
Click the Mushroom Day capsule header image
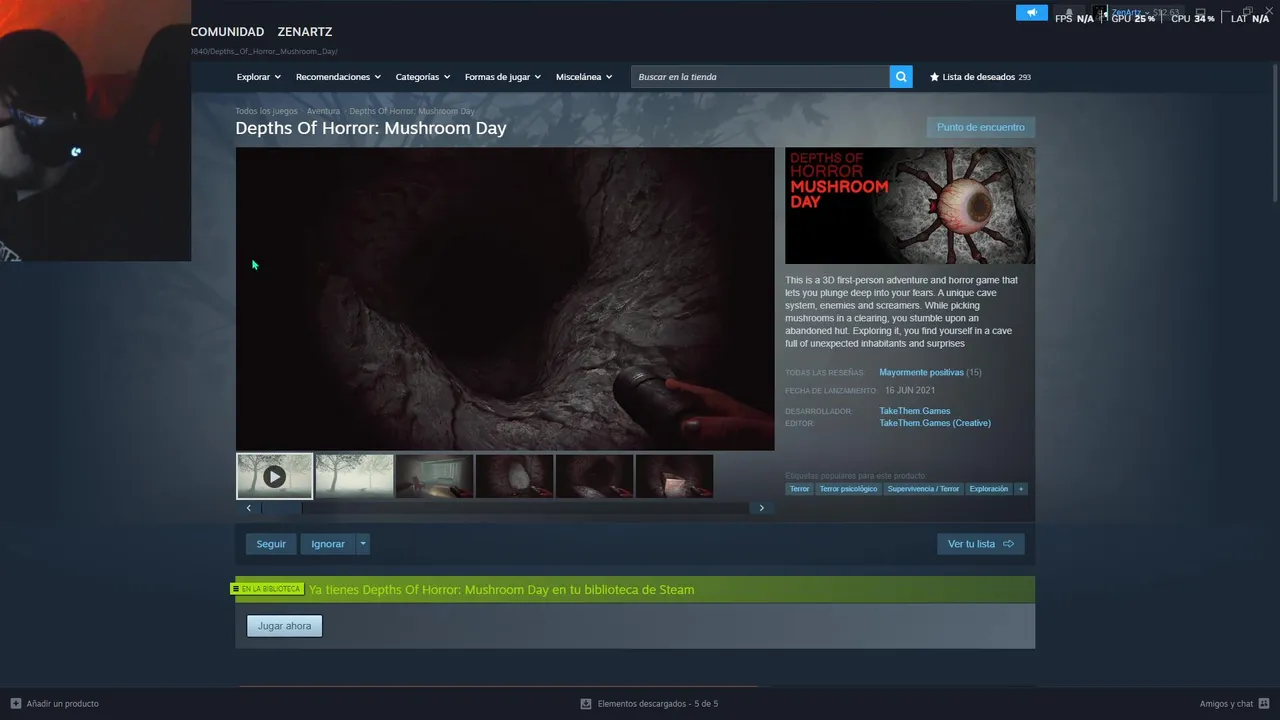pos(910,206)
